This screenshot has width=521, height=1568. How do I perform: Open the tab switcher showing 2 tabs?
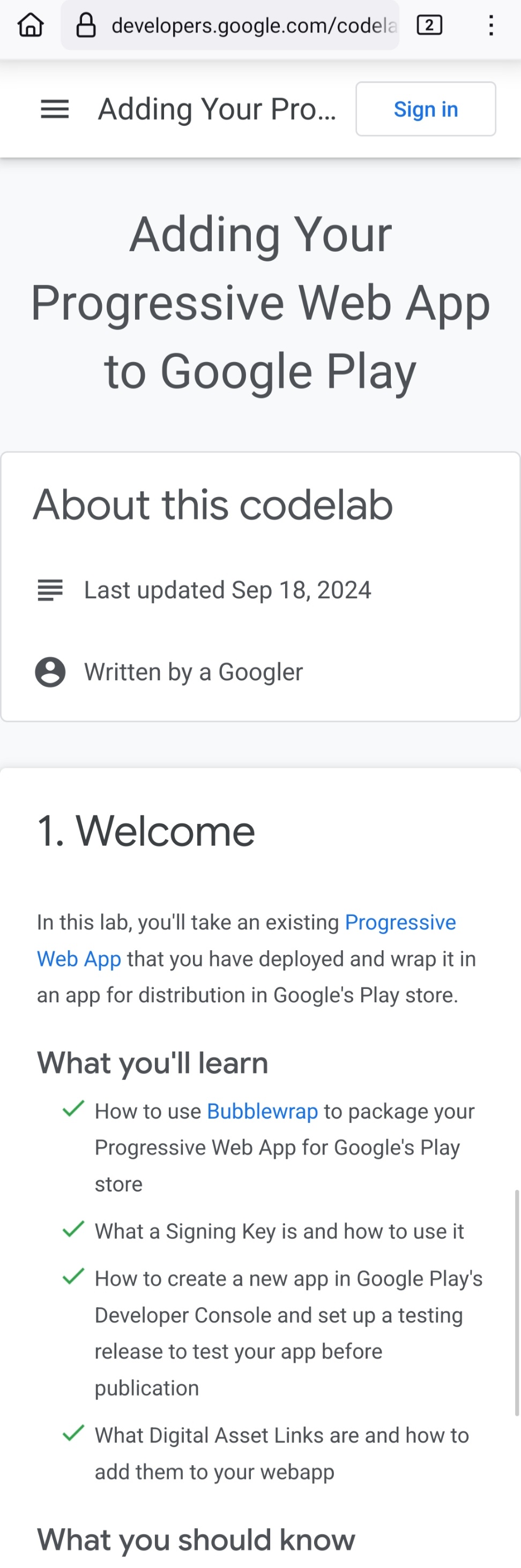[429, 26]
